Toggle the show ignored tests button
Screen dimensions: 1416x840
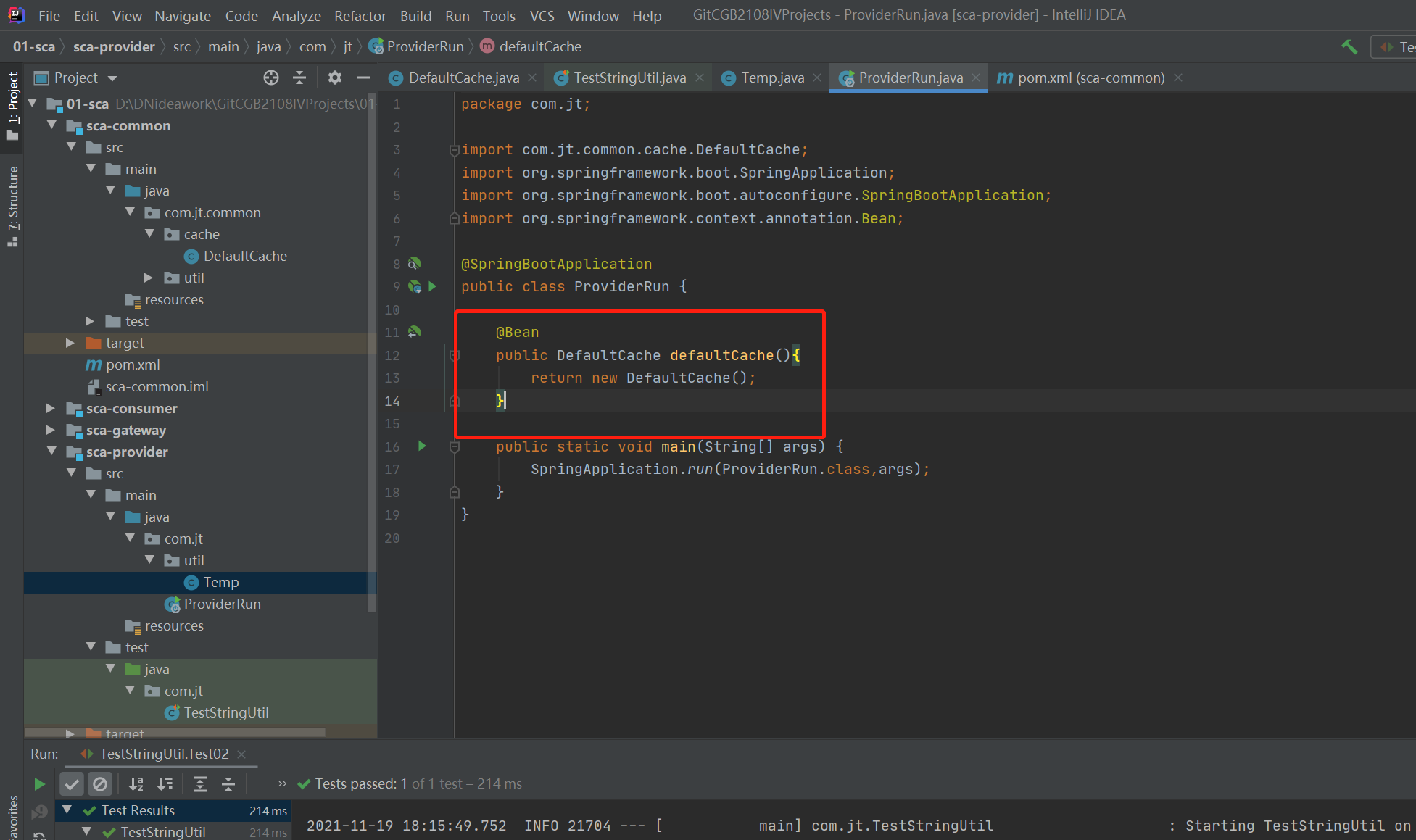point(100,783)
